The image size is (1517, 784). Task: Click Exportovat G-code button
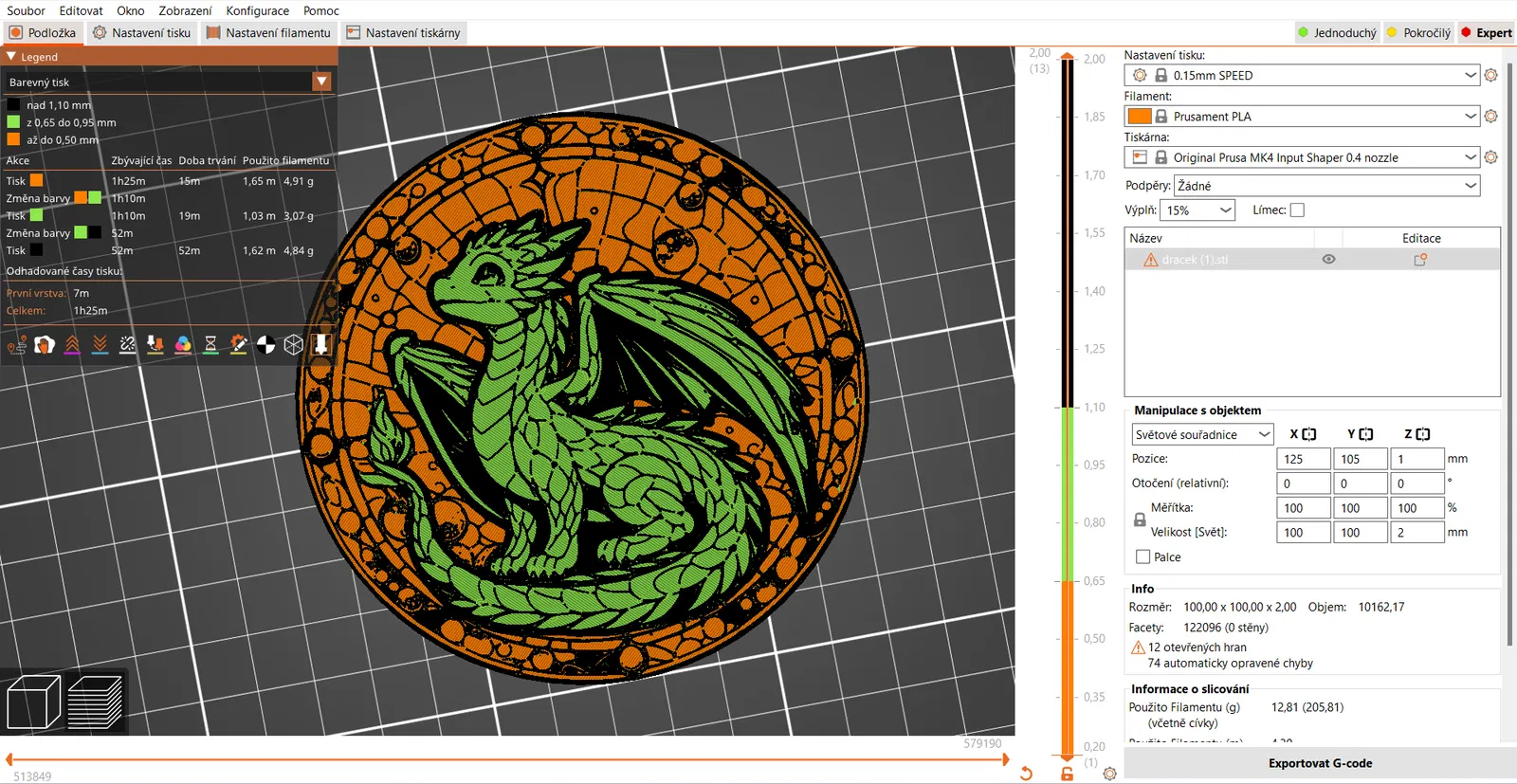point(1320,763)
